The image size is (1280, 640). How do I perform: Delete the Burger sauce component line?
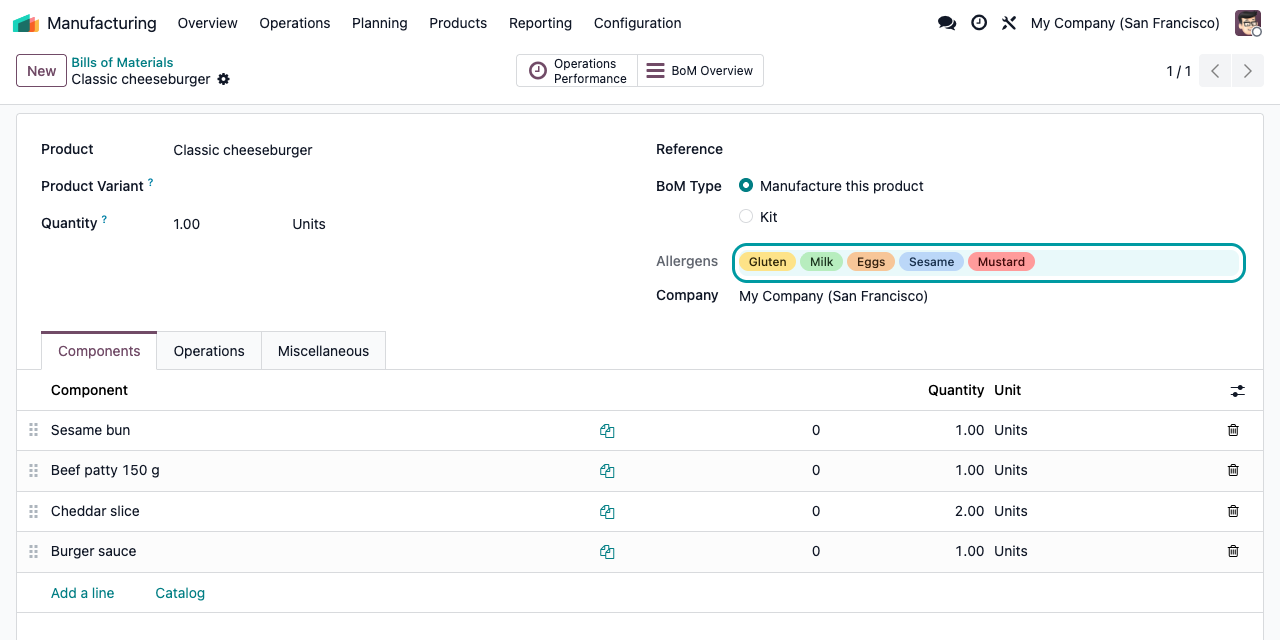(x=1233, y=551)
